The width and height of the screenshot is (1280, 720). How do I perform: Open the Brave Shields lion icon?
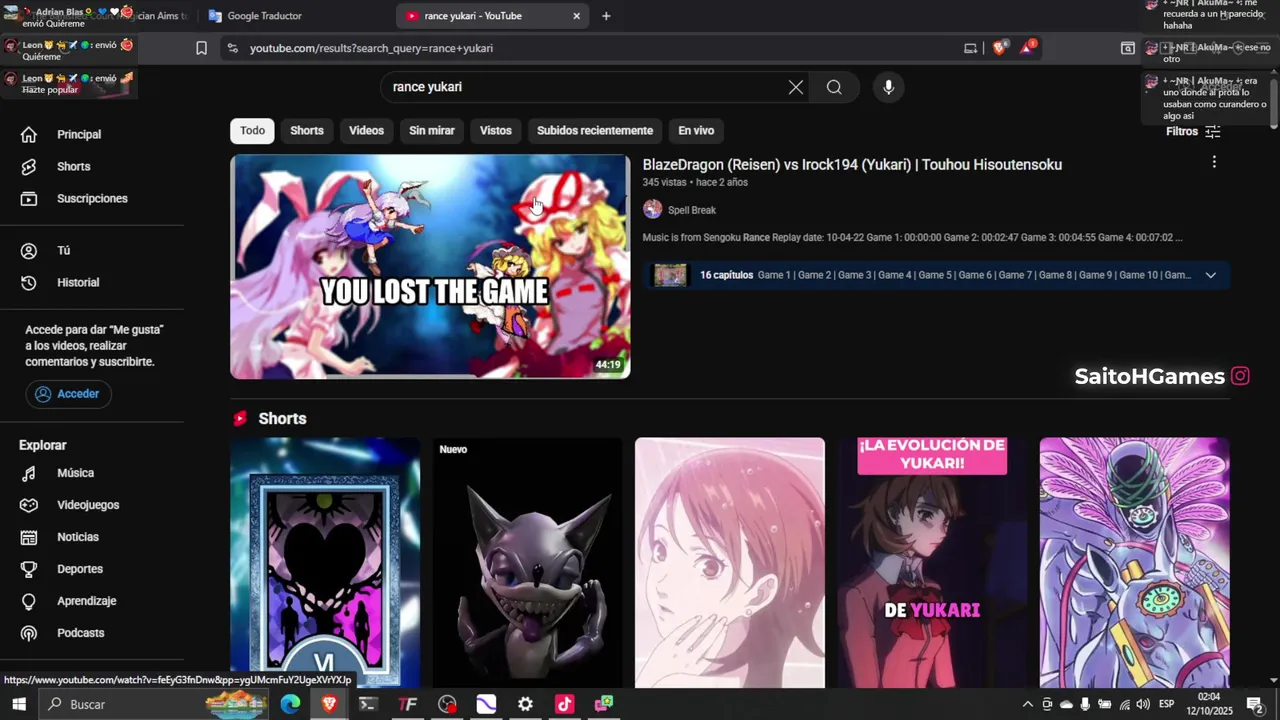(999, 47)
